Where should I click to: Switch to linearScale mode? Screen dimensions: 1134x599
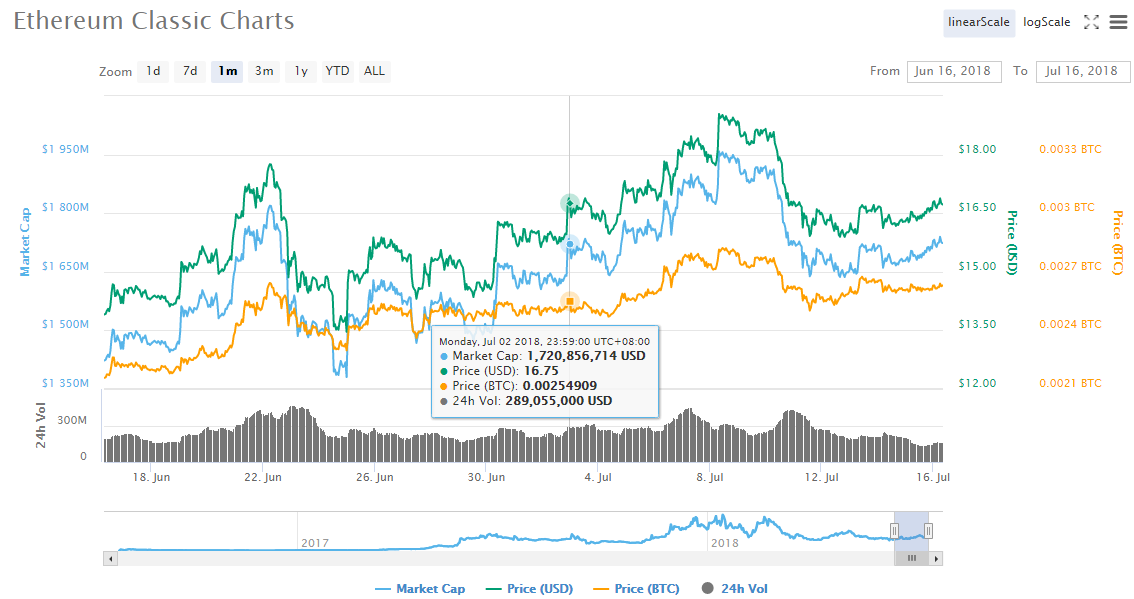[x=979, y=22]
